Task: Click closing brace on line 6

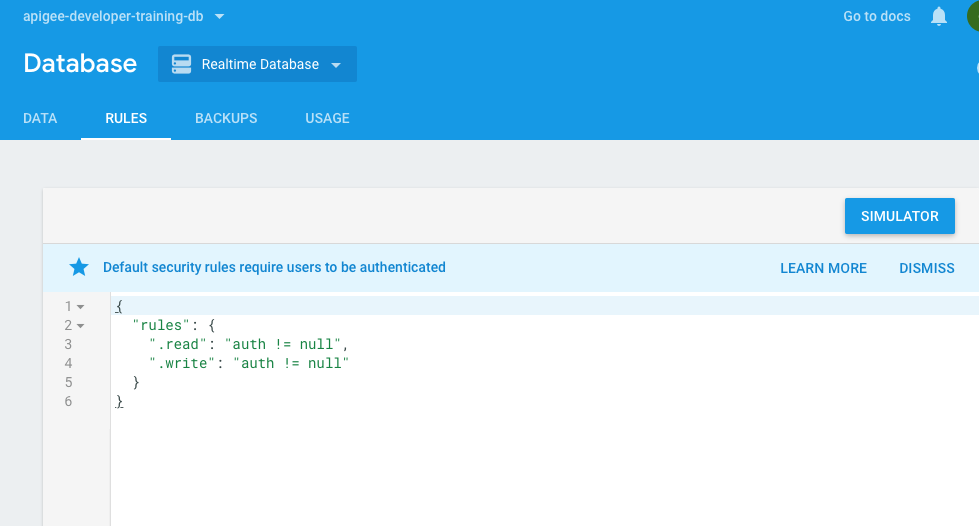Action: (x=119, y=402)
